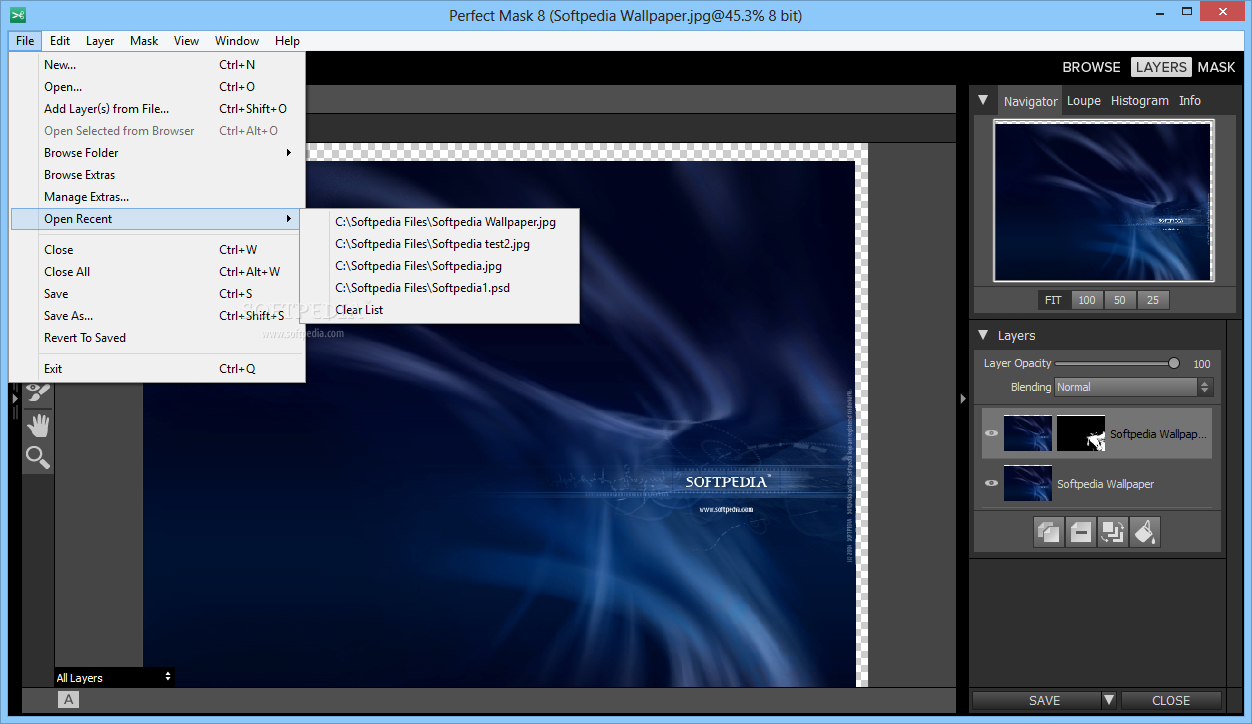Choose Browse Extras menu item
Viewport: 1252px width, 724px height.
[x=156, y=175]
